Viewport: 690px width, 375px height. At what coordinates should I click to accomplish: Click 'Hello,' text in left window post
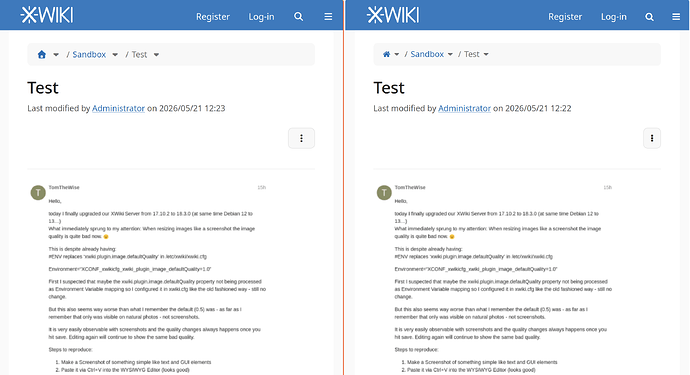pos(55,201)
